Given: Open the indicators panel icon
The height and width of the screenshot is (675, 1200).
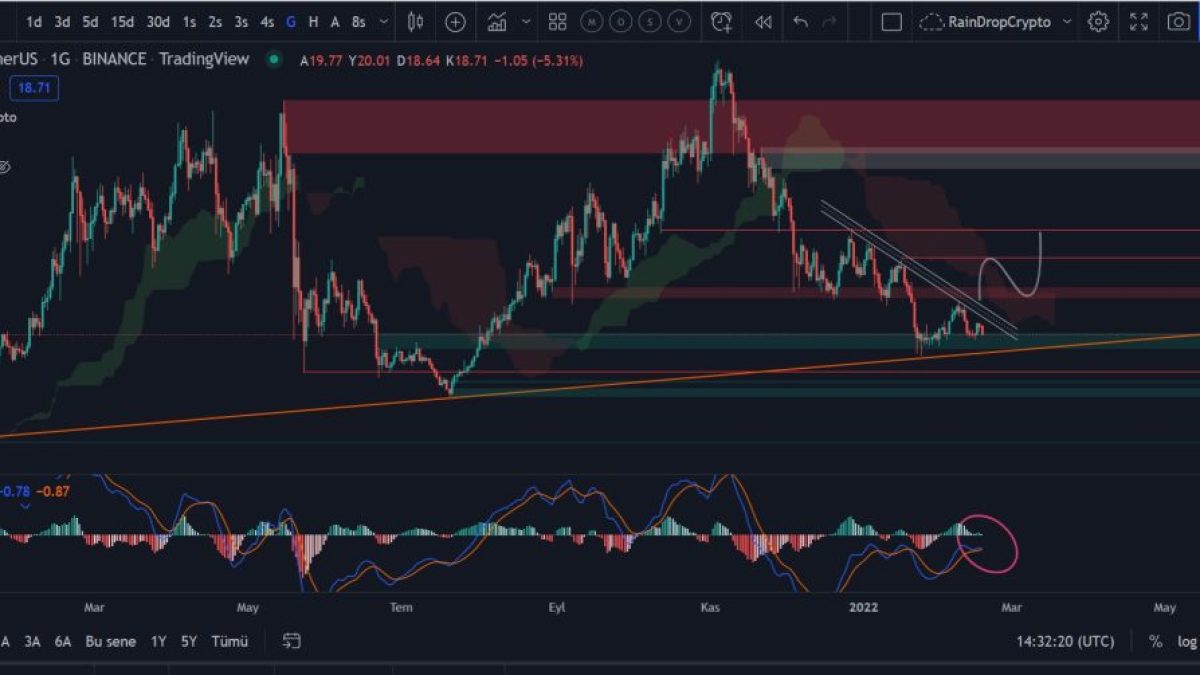Looking at the screenshot, I should (x=497, y=21).
